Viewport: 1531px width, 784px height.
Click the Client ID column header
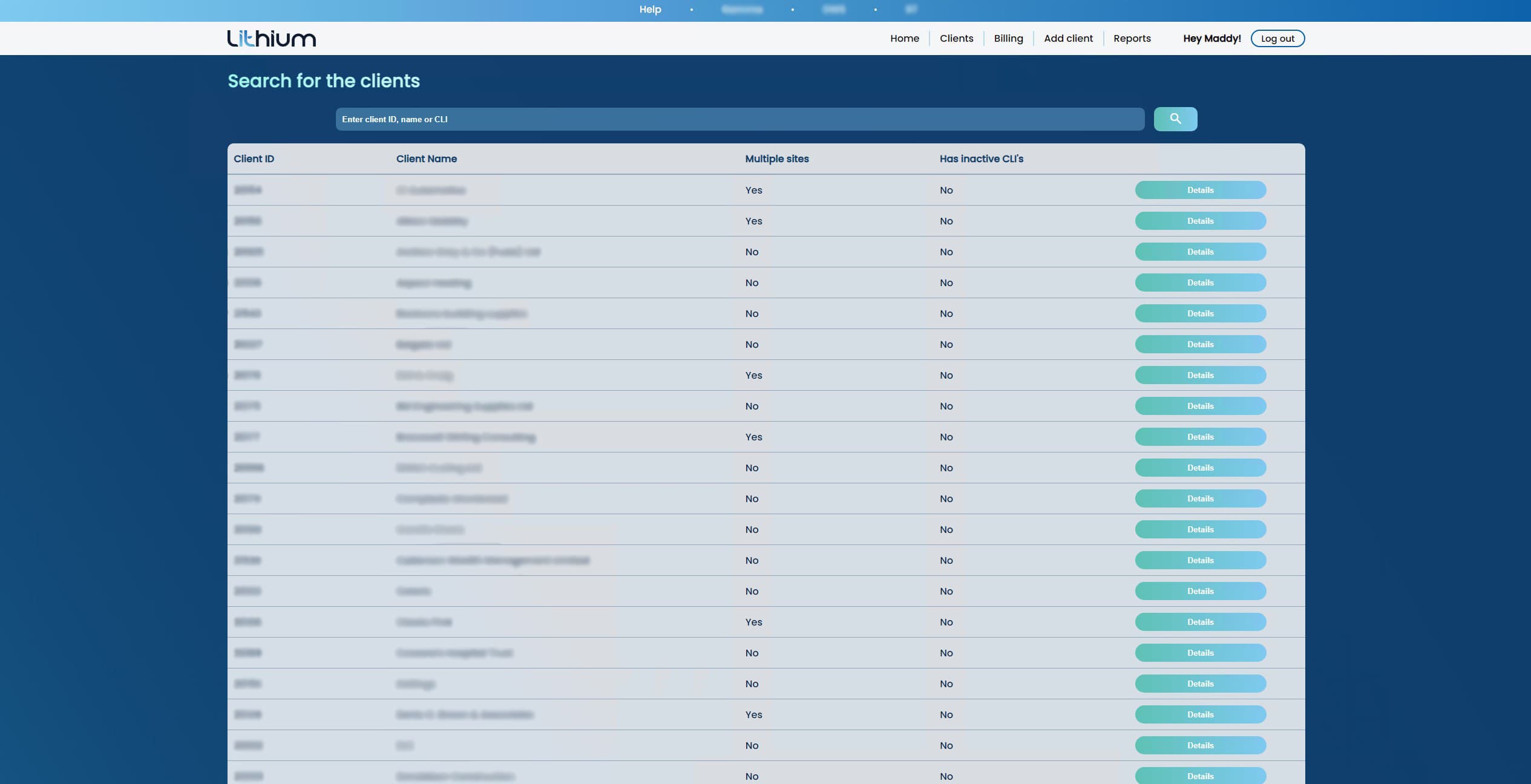coord(254,158)
